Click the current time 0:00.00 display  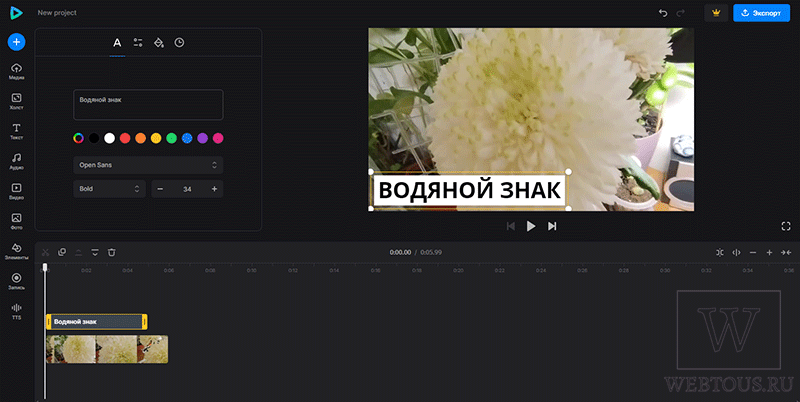point(400,252)
